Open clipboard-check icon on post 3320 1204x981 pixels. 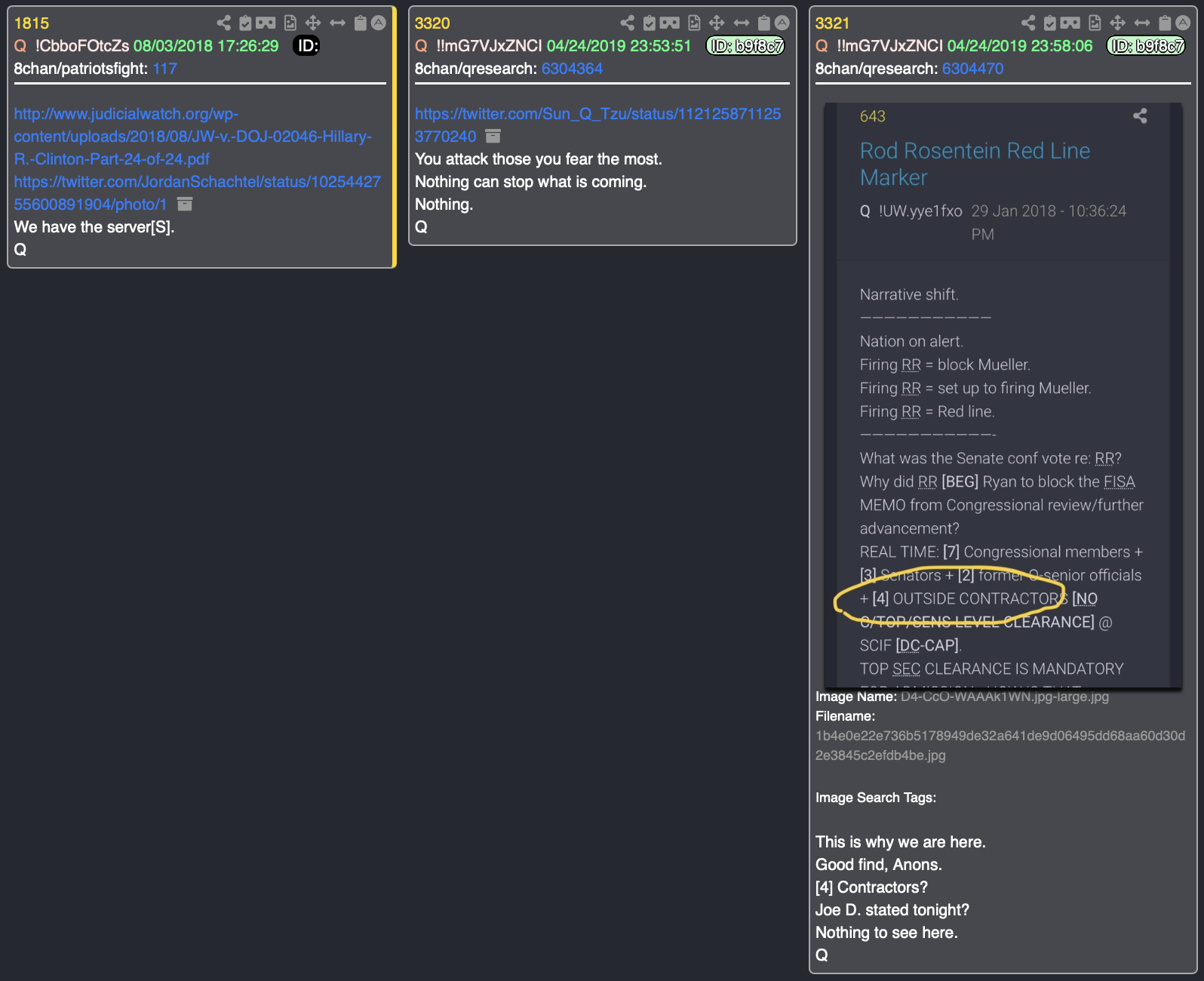(x=649, y=23)
